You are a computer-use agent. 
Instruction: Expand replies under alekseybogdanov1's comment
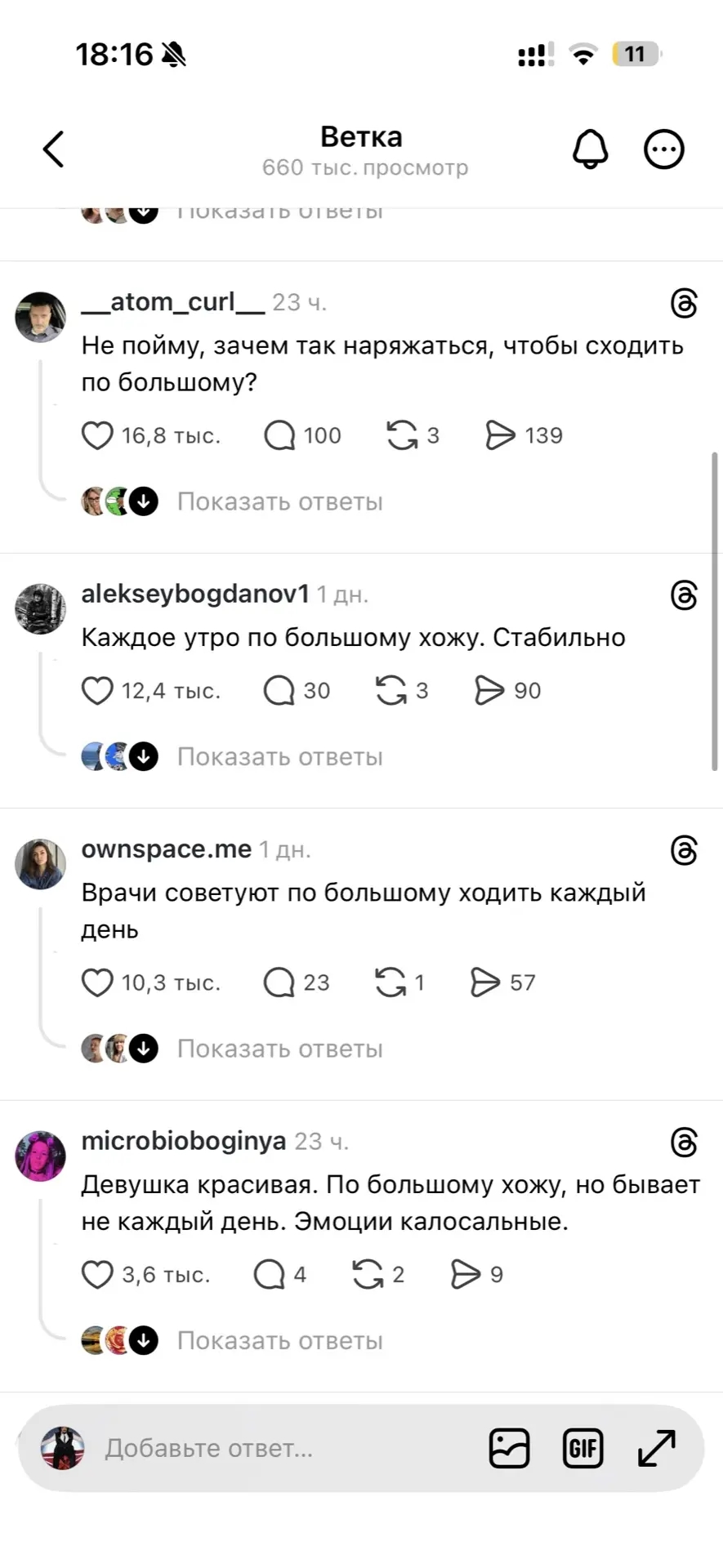point(279,757)
